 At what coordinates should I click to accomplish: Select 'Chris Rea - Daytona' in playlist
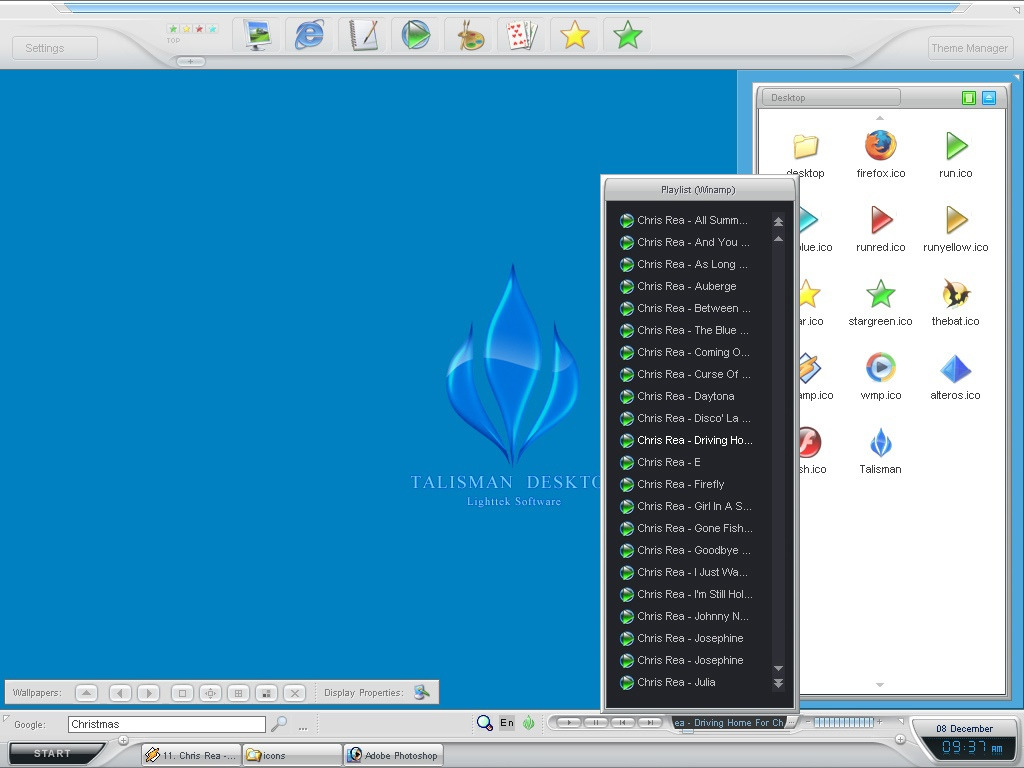pyautogui.click(x=685, y=396)
